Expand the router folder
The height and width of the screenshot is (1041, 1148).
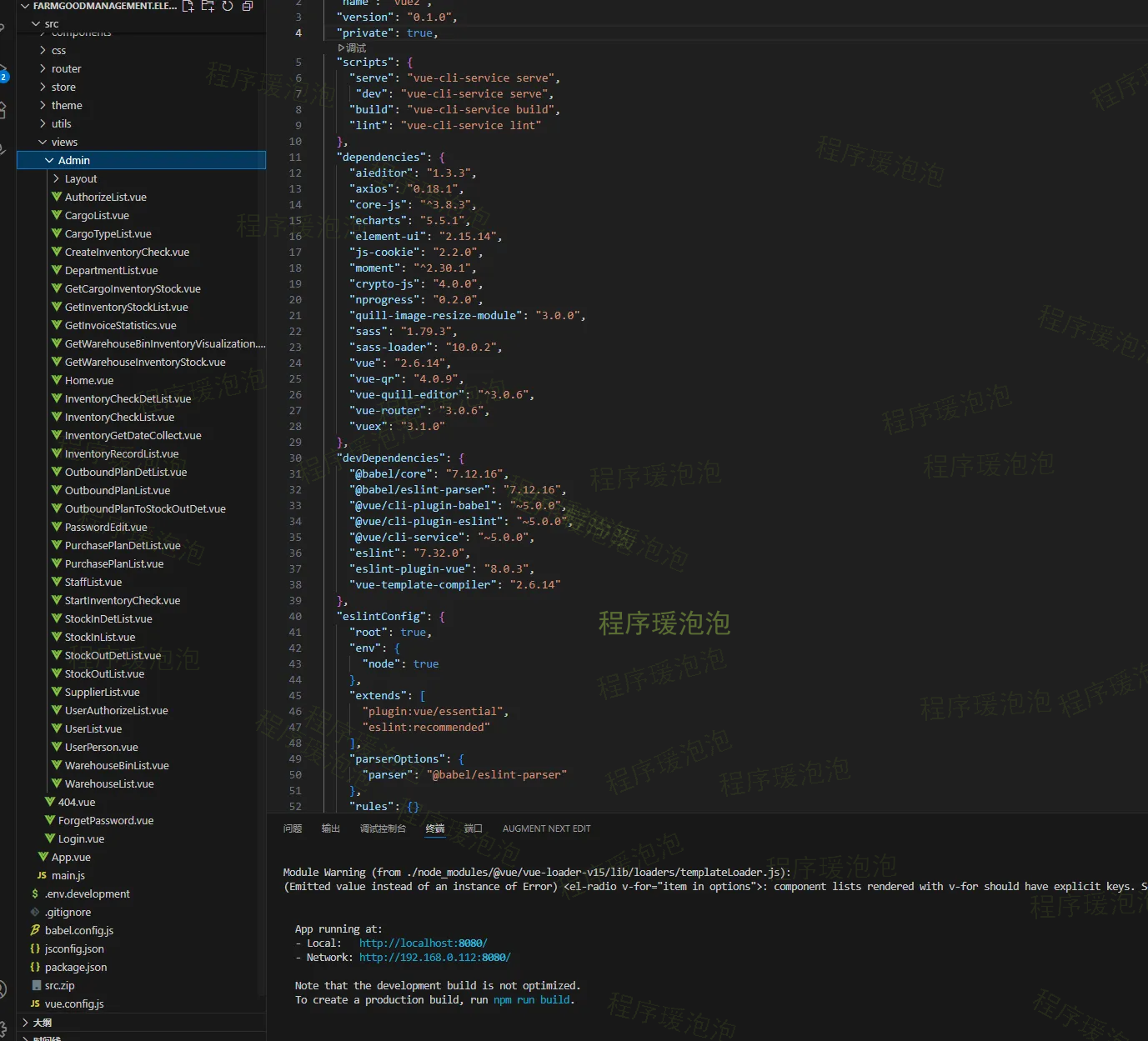tap(43, 68)
